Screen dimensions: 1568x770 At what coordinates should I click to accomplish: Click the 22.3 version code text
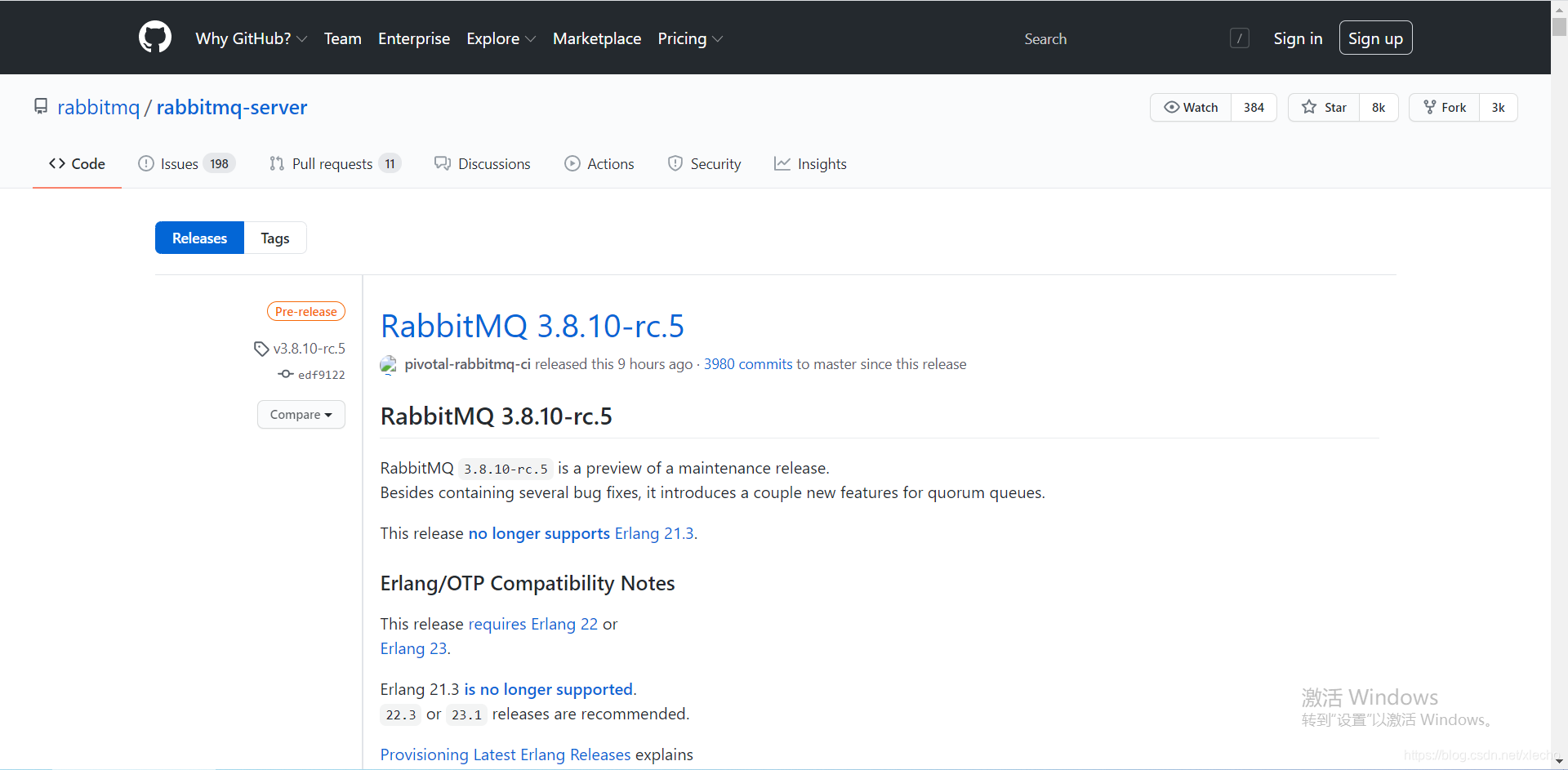401,714
